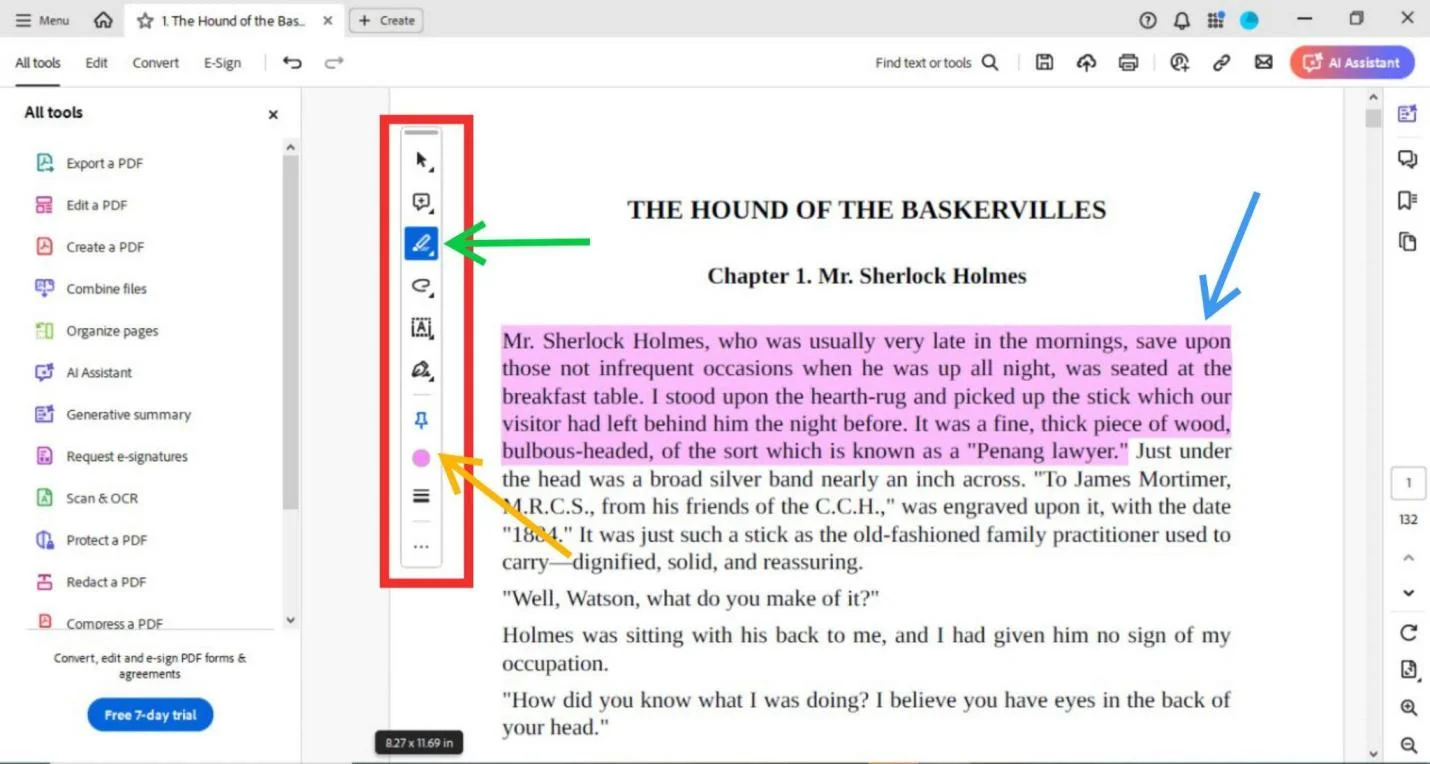The width and height of the screenshot is (1430, 764).
Task: Open Create a PDF tool
Action: (90, 247)
